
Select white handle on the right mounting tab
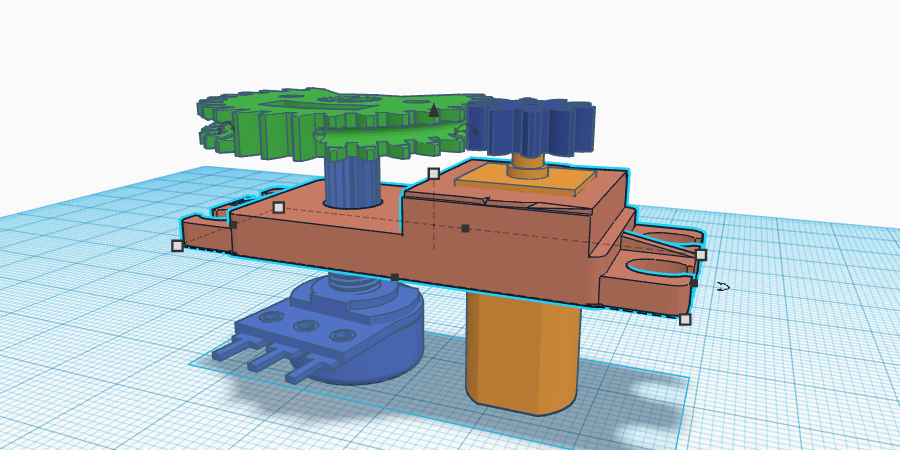coord(701,255)
